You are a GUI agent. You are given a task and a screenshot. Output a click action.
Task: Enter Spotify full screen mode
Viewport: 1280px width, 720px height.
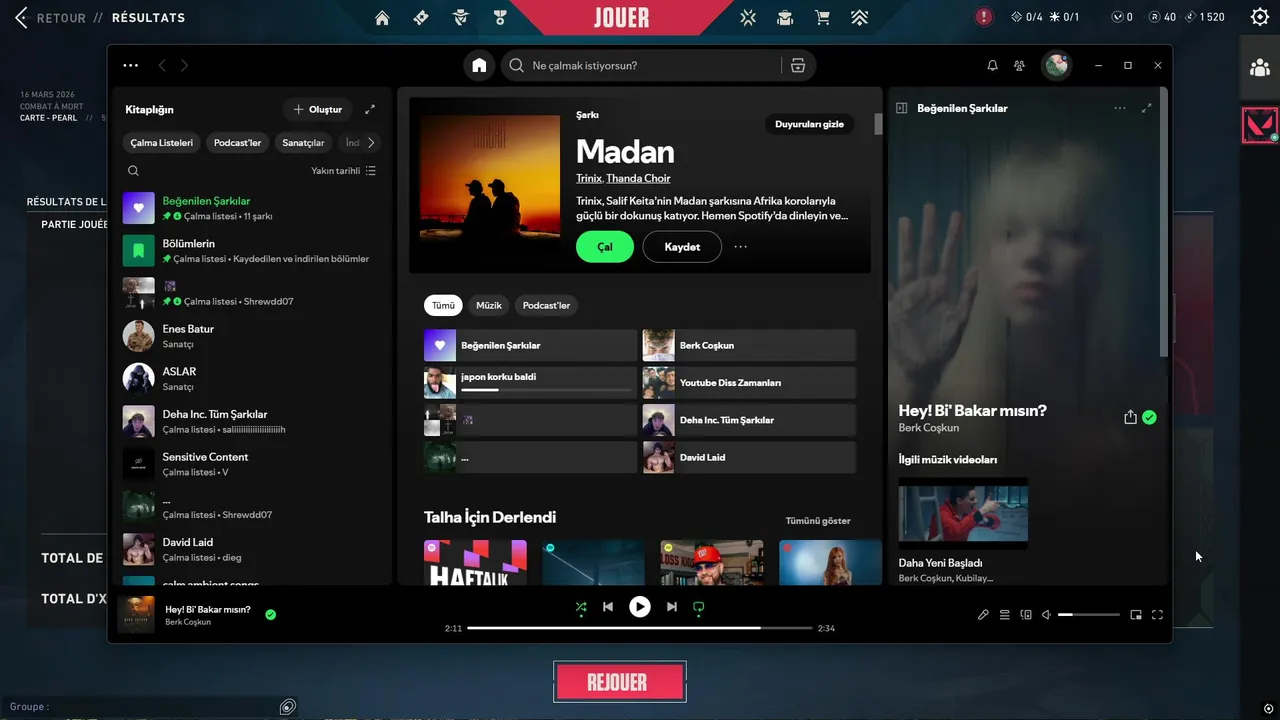[x=1158, y=615]
